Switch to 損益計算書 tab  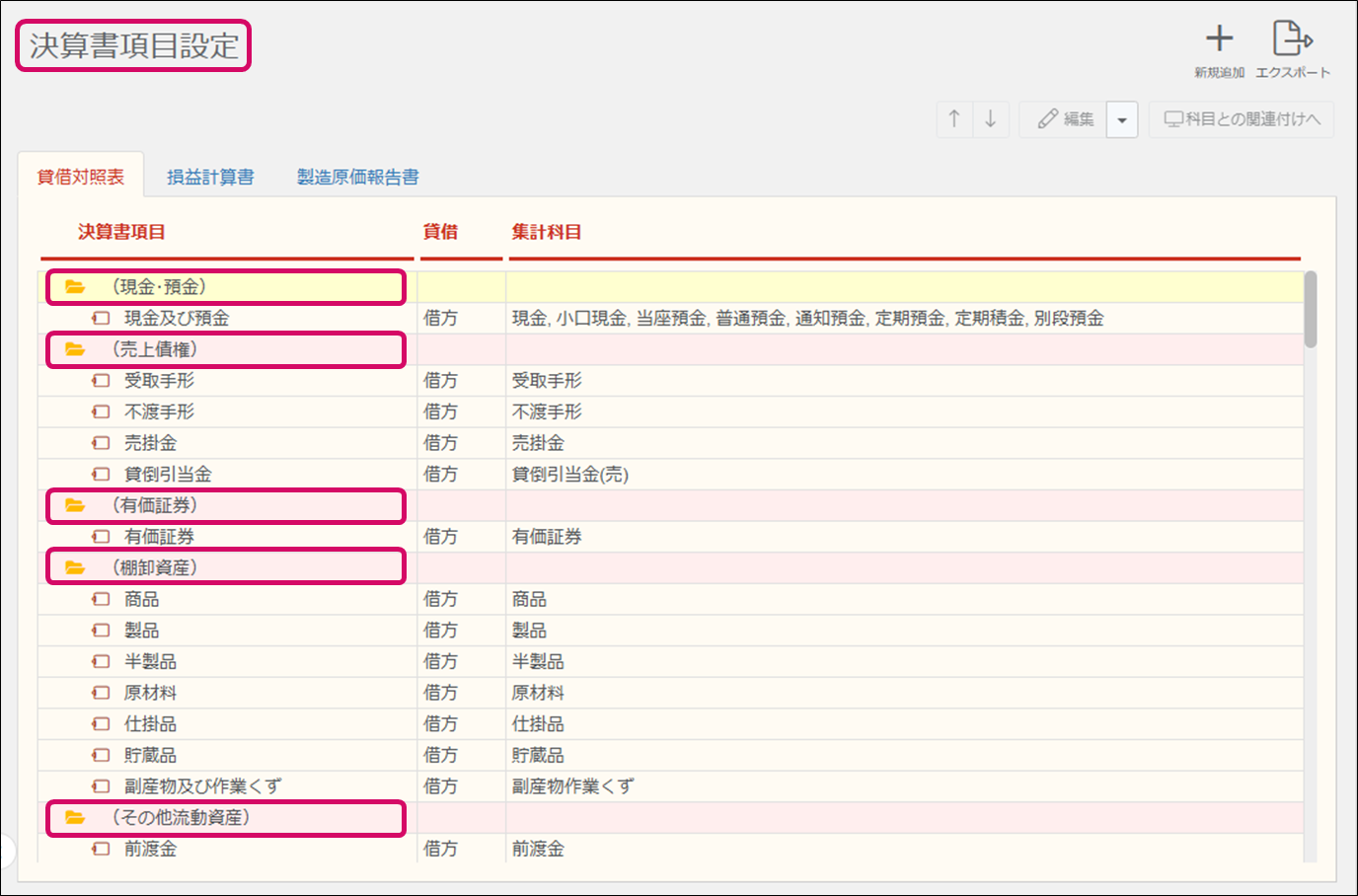[210, 177]
